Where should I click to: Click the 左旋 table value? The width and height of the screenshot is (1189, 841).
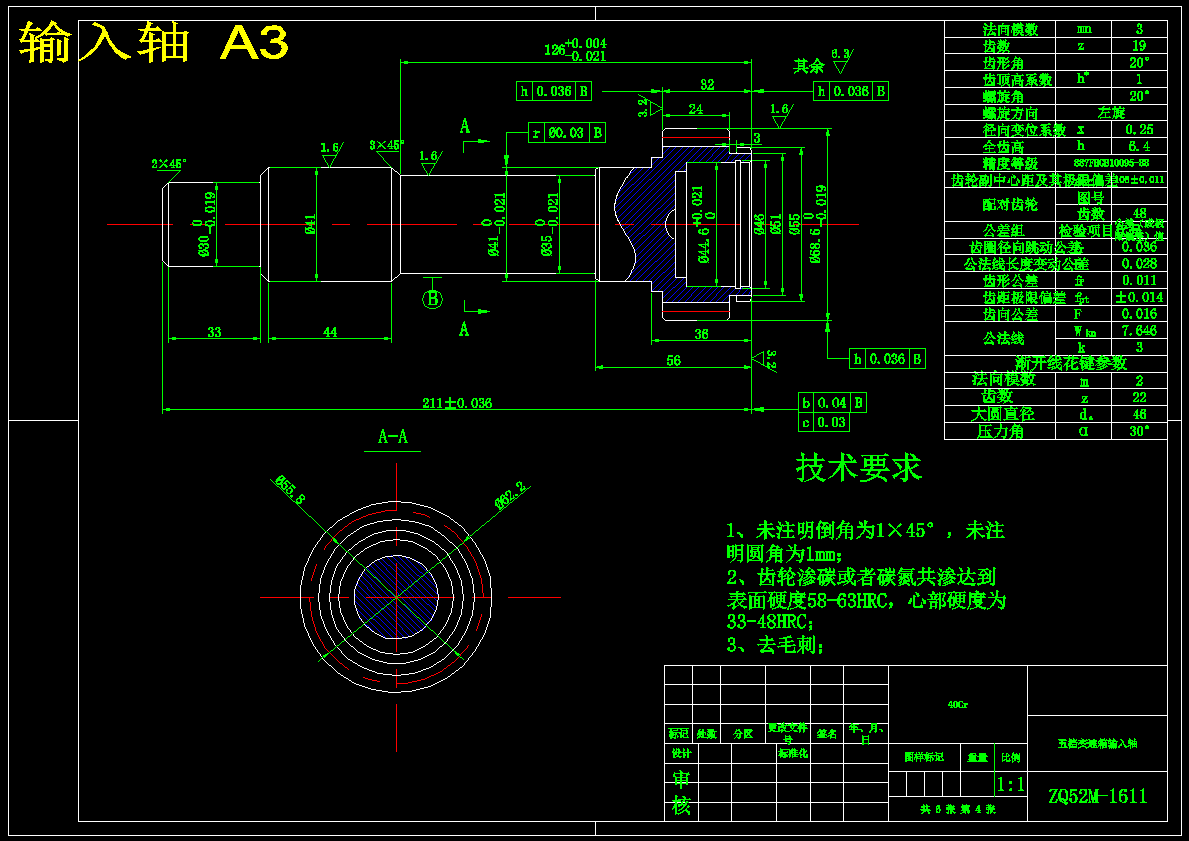pyautogui.click(x=1112, y=113)
